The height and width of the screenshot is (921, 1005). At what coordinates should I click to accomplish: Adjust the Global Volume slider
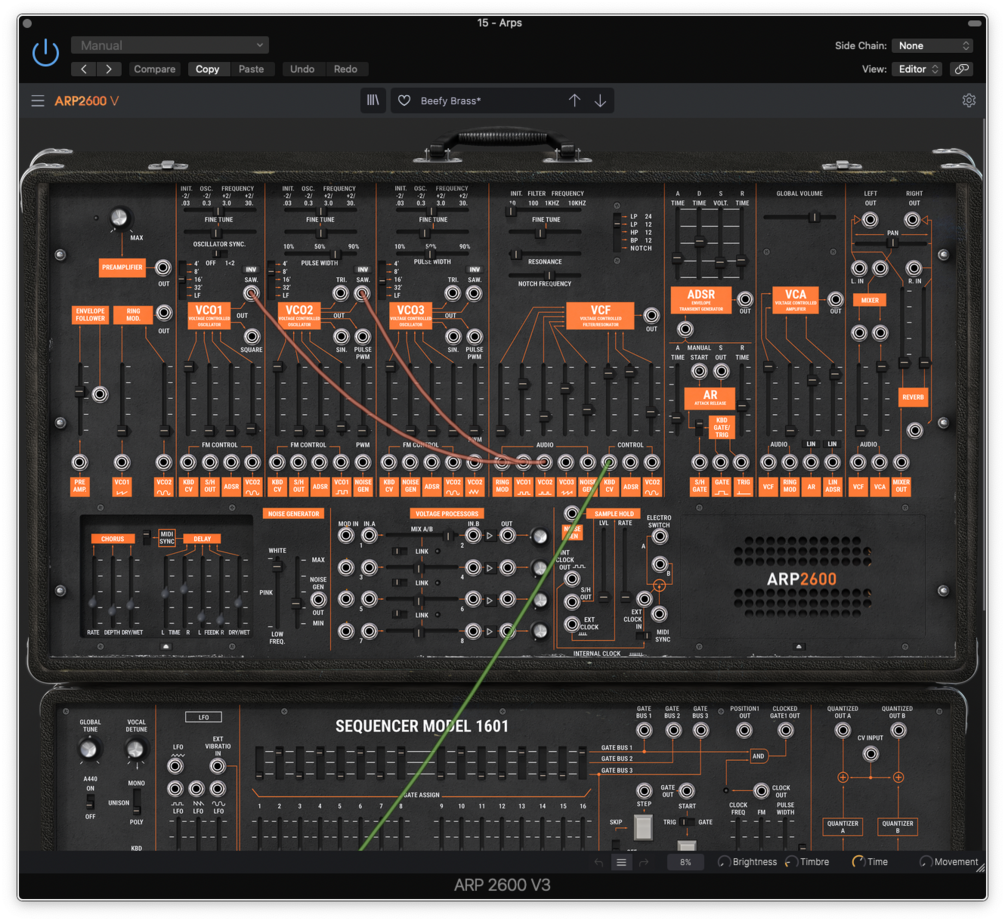coord(800,217)
